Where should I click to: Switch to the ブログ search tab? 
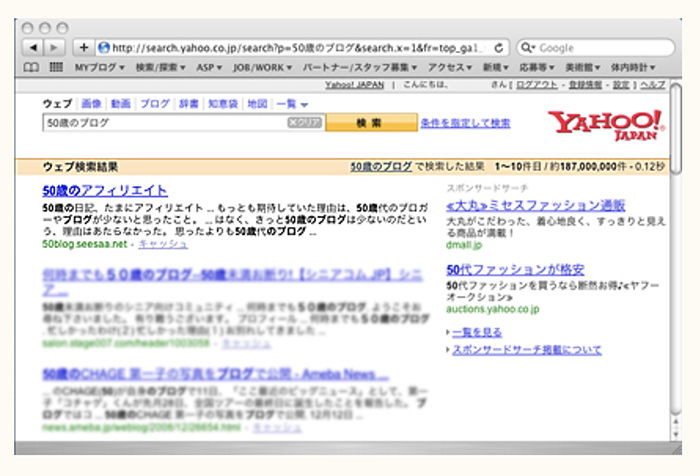[x=154, y=104]
